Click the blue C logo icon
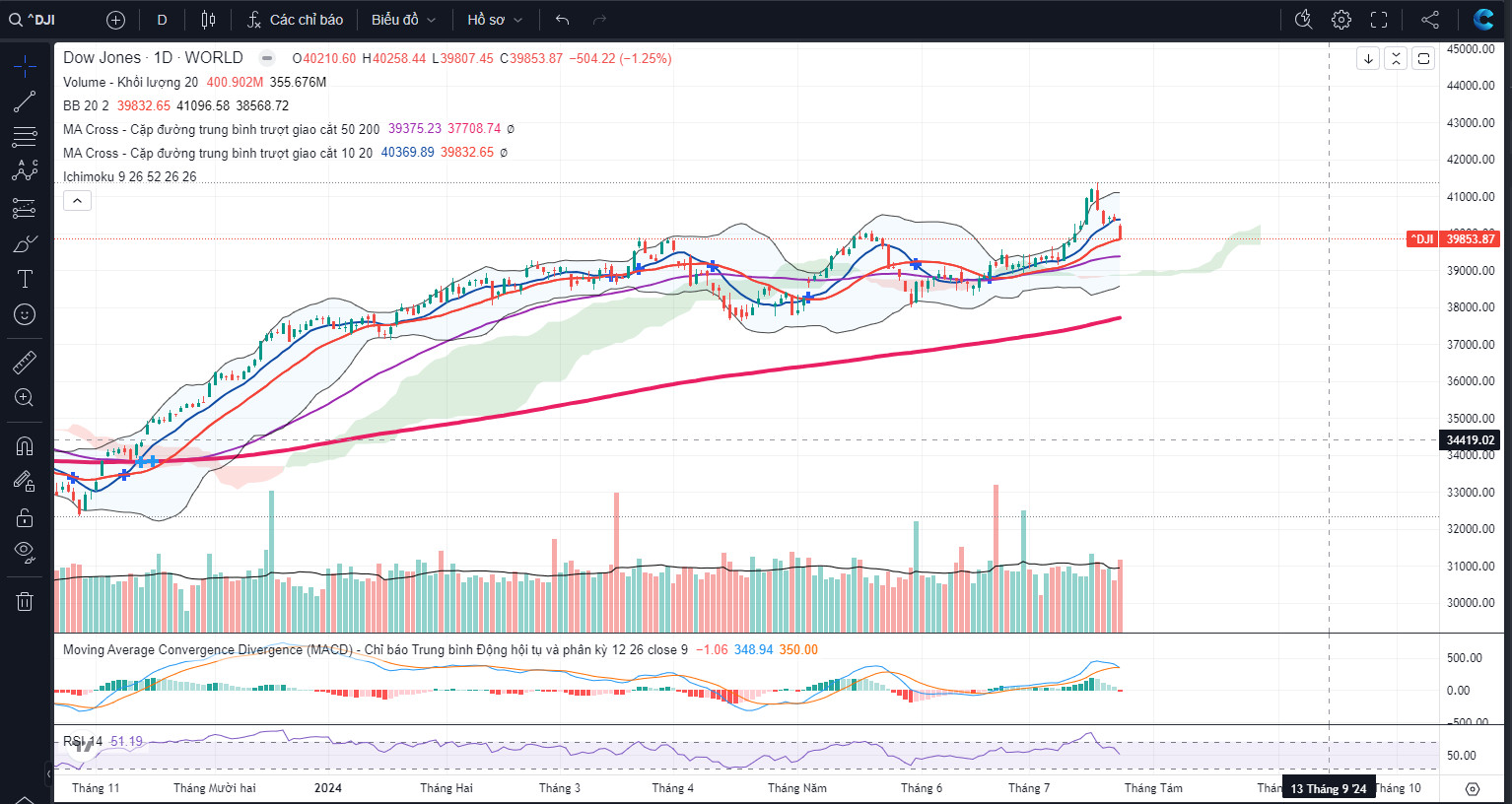Viewport: 1512px width, 804px height. pos(1483,19)
